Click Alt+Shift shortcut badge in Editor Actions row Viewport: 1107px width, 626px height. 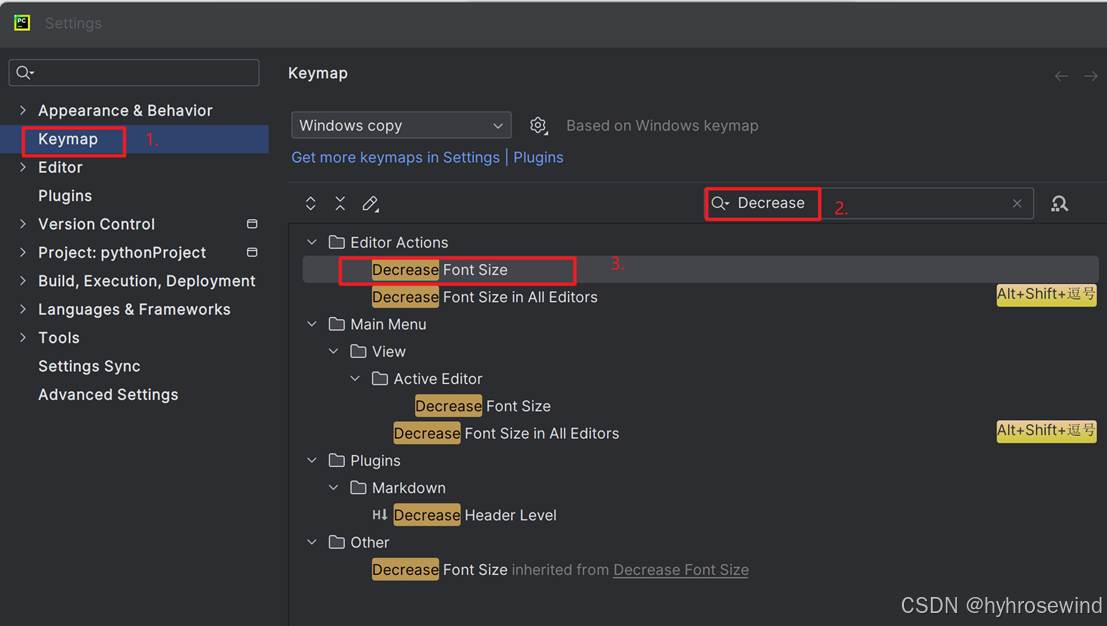point(1046,294)
